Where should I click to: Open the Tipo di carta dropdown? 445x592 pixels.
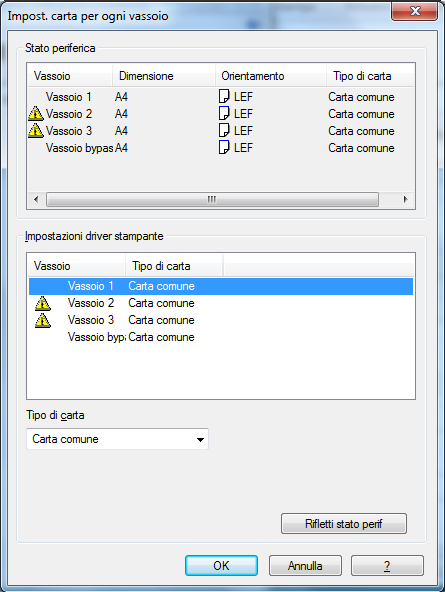point(117,439)
